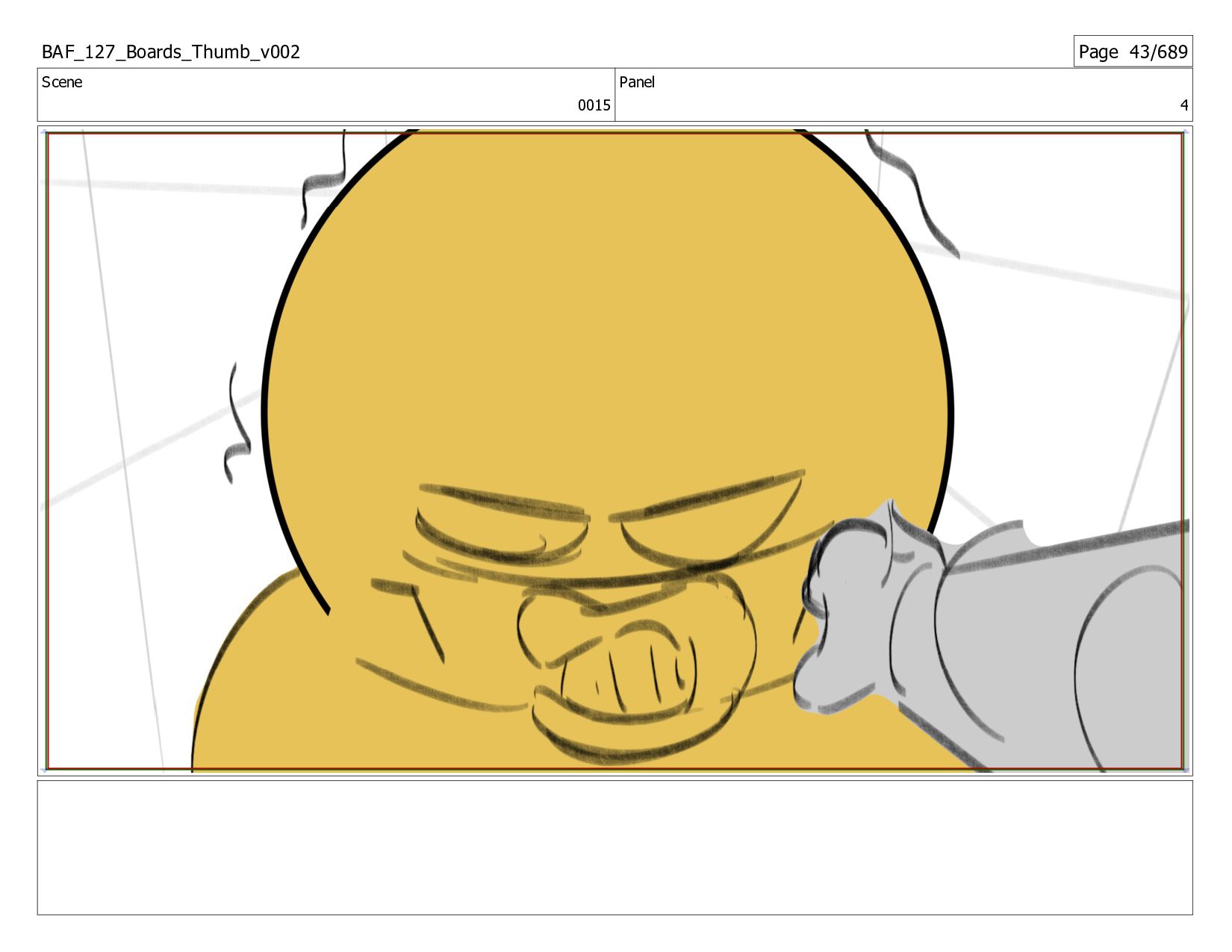
Task: Click the Page 43/689 box
Action: click(x=1133, y=52)
